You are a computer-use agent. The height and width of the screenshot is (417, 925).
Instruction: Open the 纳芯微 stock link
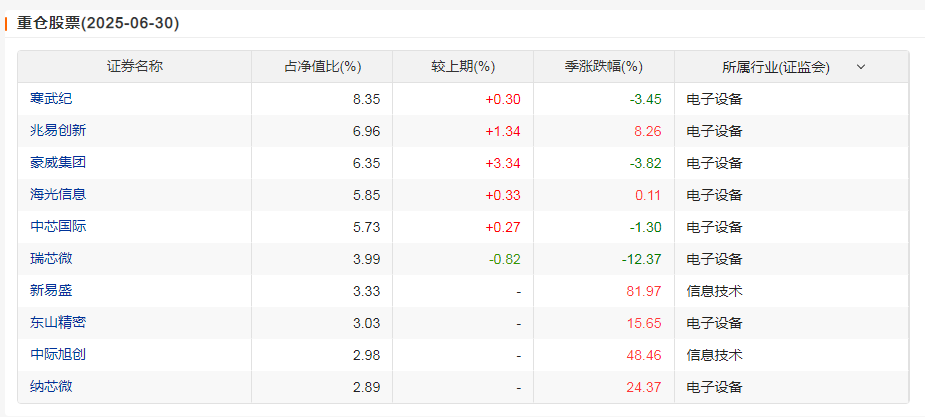[51, 387]
